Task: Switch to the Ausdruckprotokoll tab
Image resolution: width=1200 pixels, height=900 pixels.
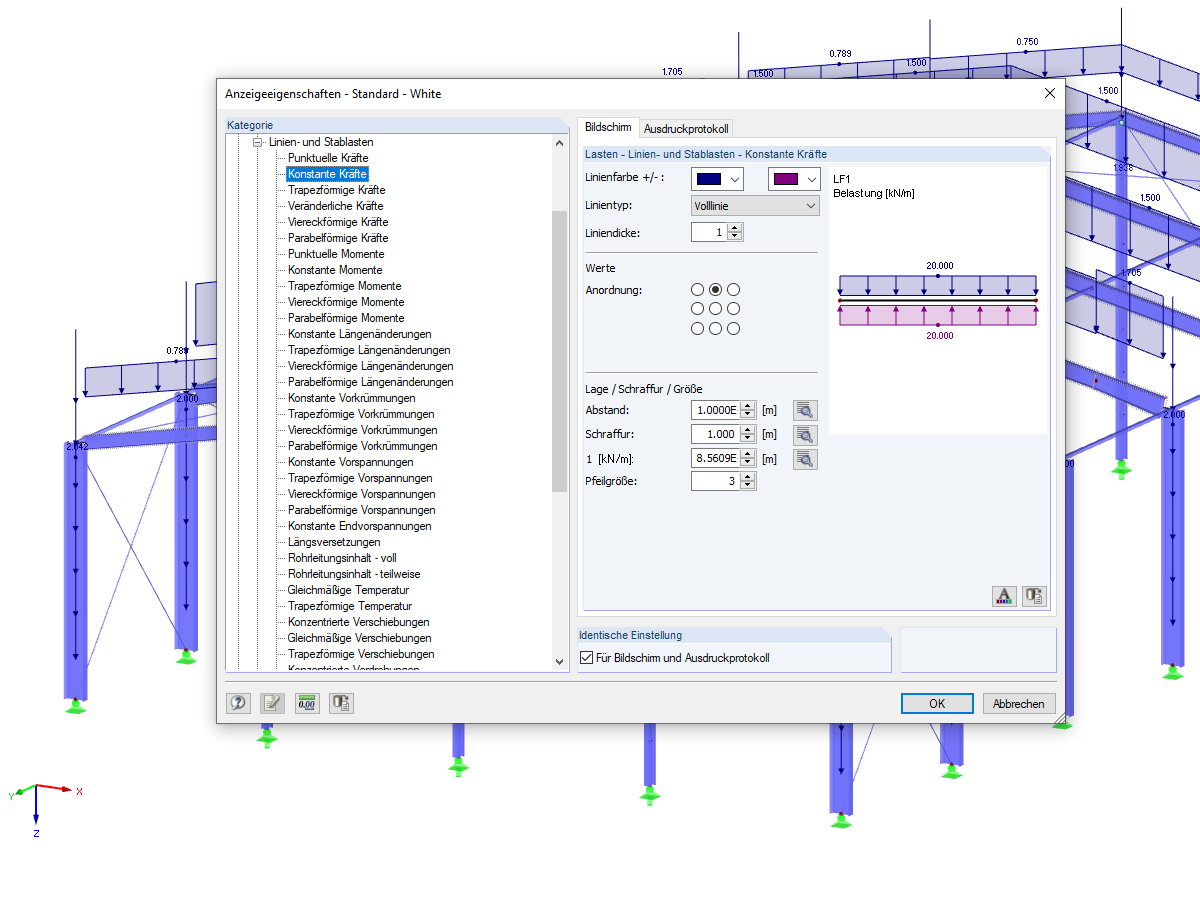Action: pyautogui.click(x=686, y=129)
